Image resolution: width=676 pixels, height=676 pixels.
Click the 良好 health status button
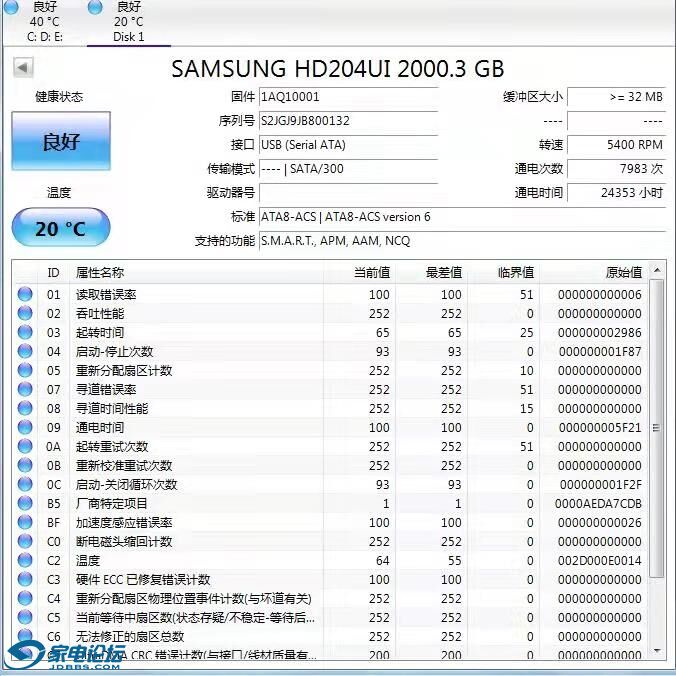61,141
